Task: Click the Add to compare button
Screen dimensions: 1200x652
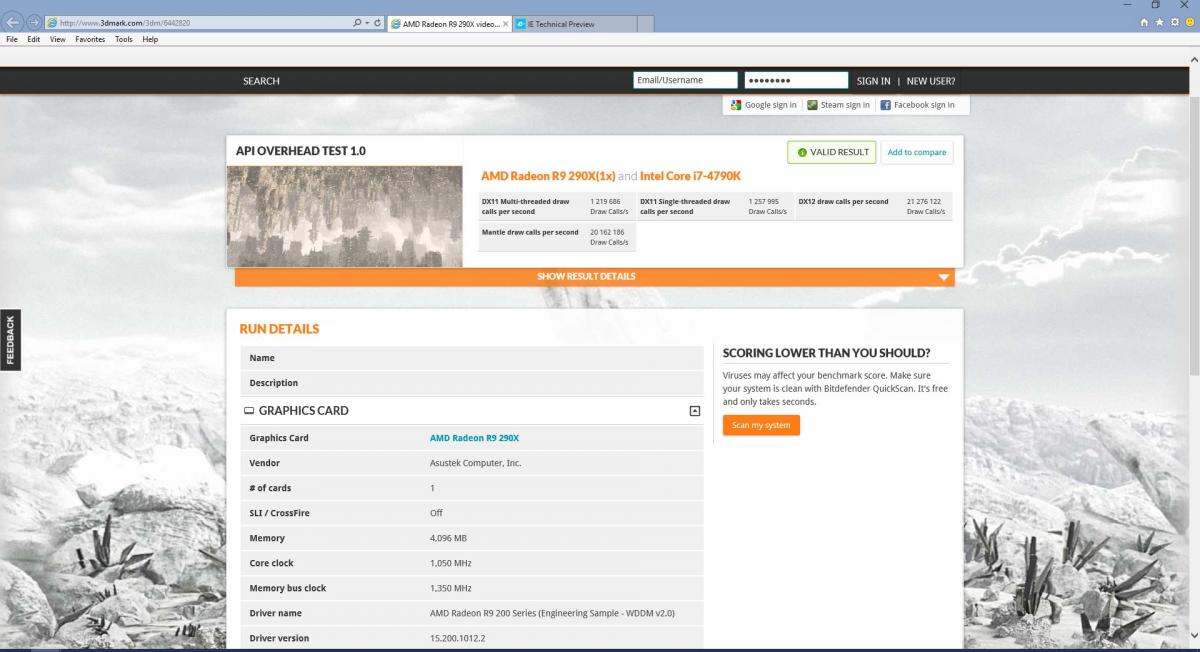Action: [917, 152]
